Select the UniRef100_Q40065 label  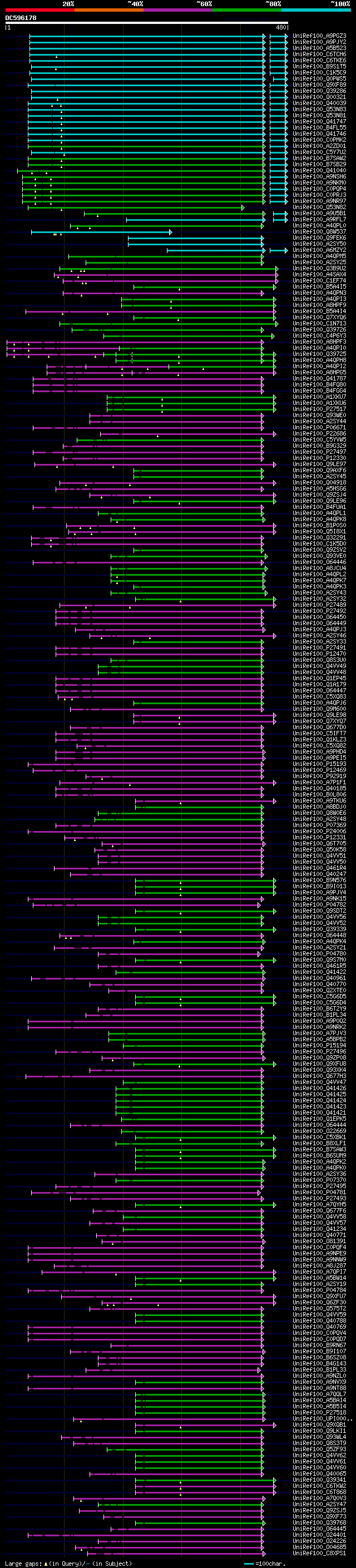point(319,1473)
